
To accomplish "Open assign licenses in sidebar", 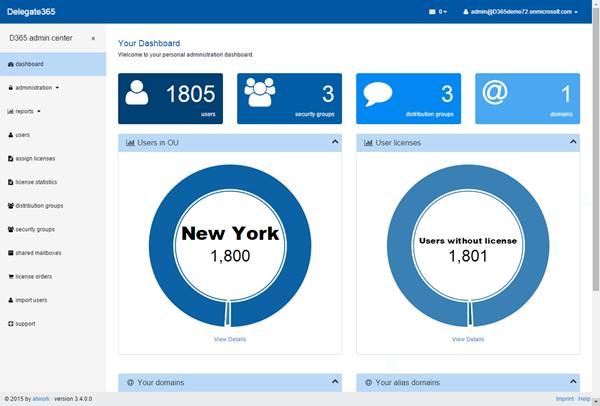I will click(36, 158).
